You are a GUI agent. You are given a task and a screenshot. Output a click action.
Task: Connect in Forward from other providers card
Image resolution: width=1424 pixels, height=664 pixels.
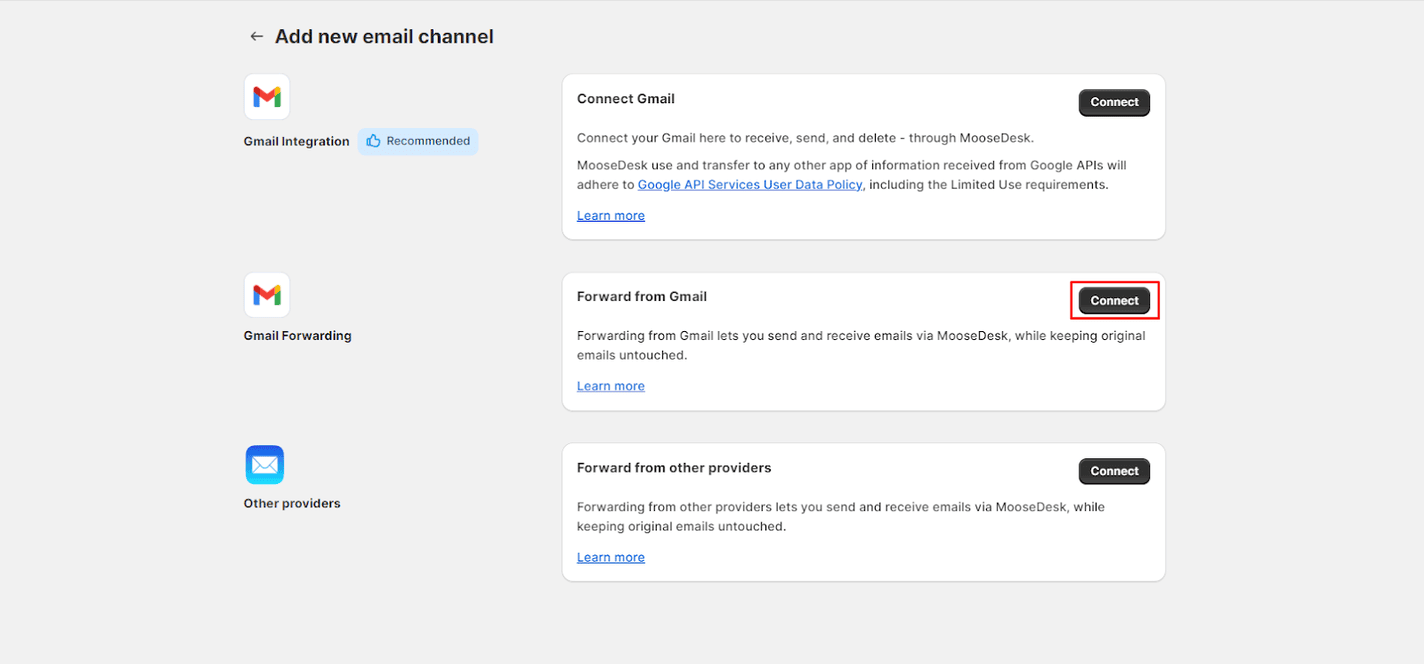(1114, 471)
